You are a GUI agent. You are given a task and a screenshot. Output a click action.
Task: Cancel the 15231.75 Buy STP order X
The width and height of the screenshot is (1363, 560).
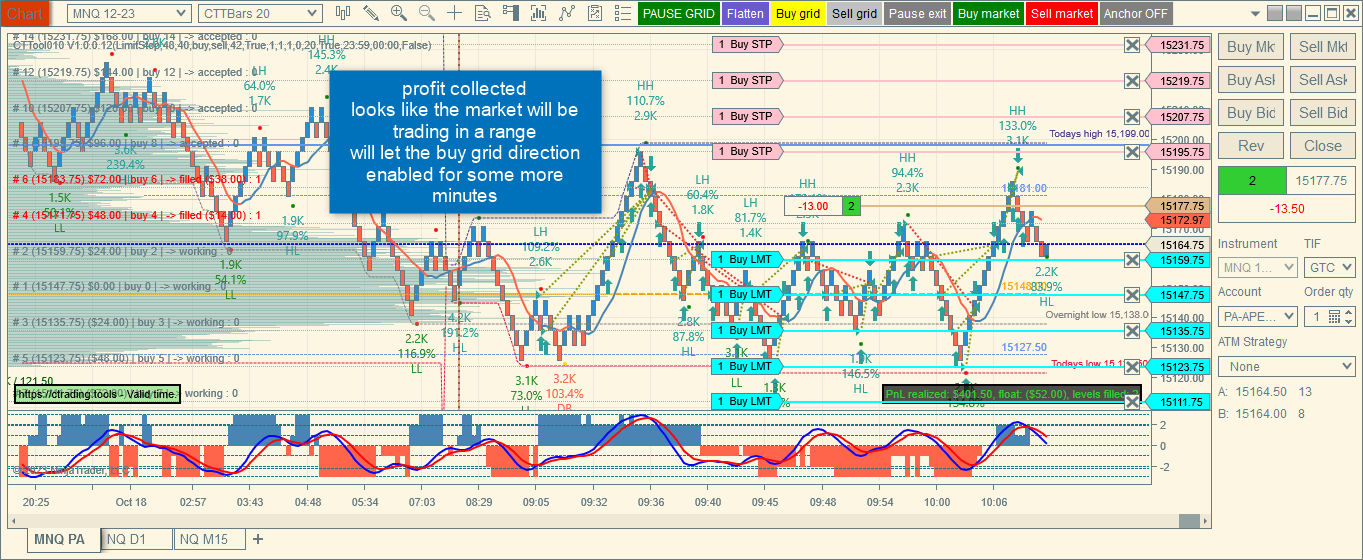click(x=1132, y=45)
